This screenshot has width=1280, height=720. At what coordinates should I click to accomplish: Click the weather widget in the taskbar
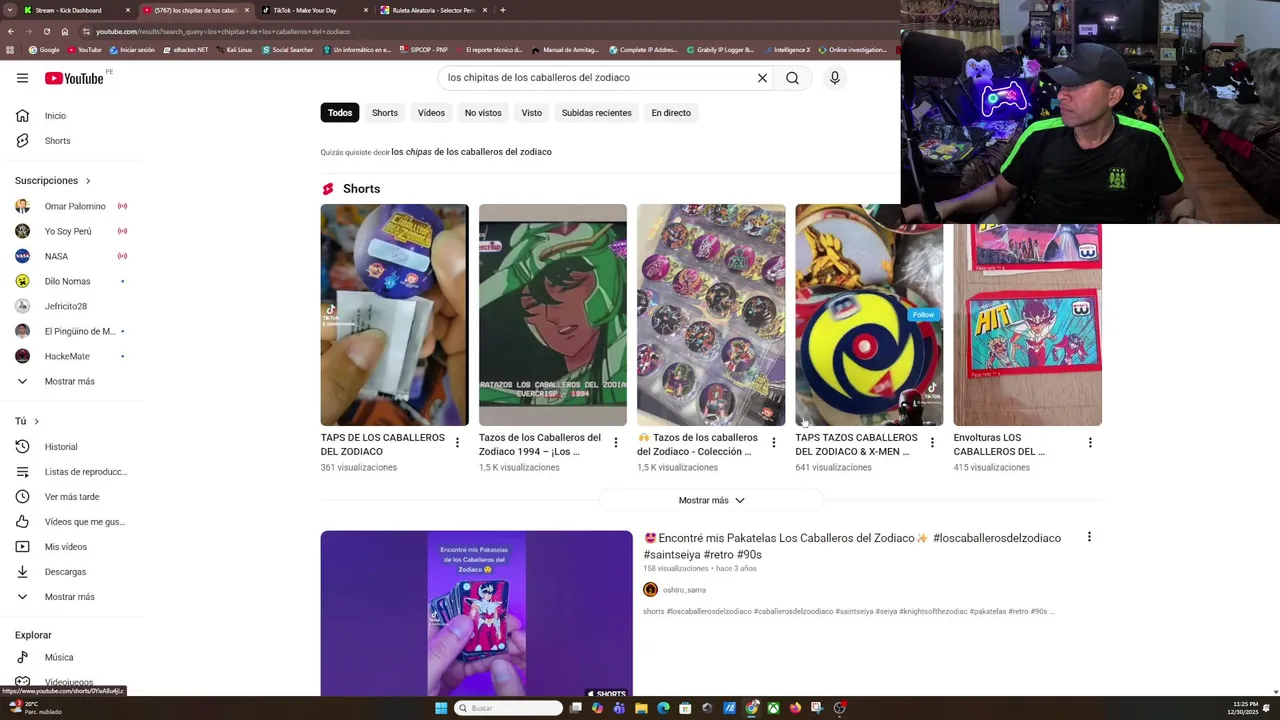coord(35,707)
